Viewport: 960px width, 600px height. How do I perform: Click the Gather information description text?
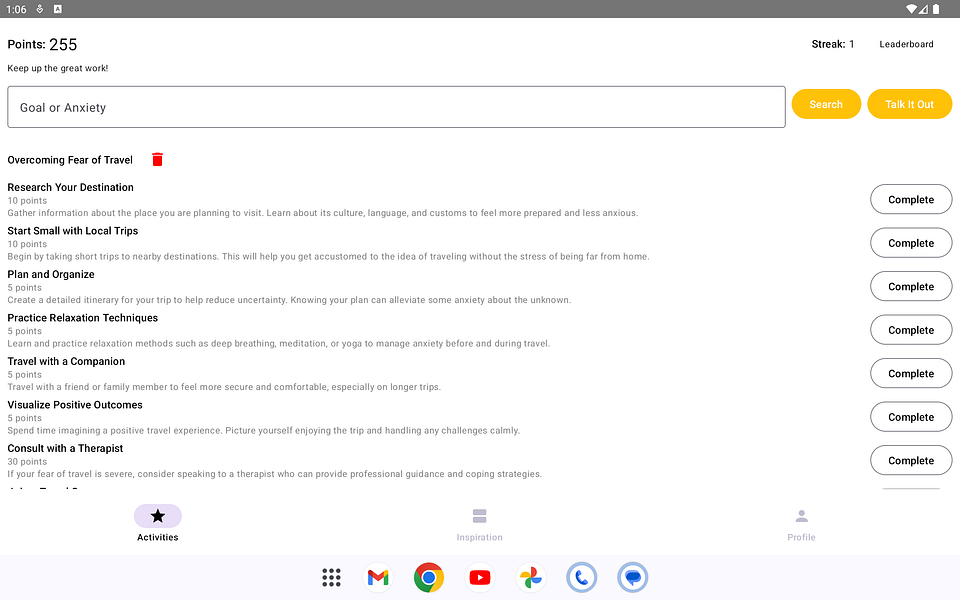click(323, 213)
